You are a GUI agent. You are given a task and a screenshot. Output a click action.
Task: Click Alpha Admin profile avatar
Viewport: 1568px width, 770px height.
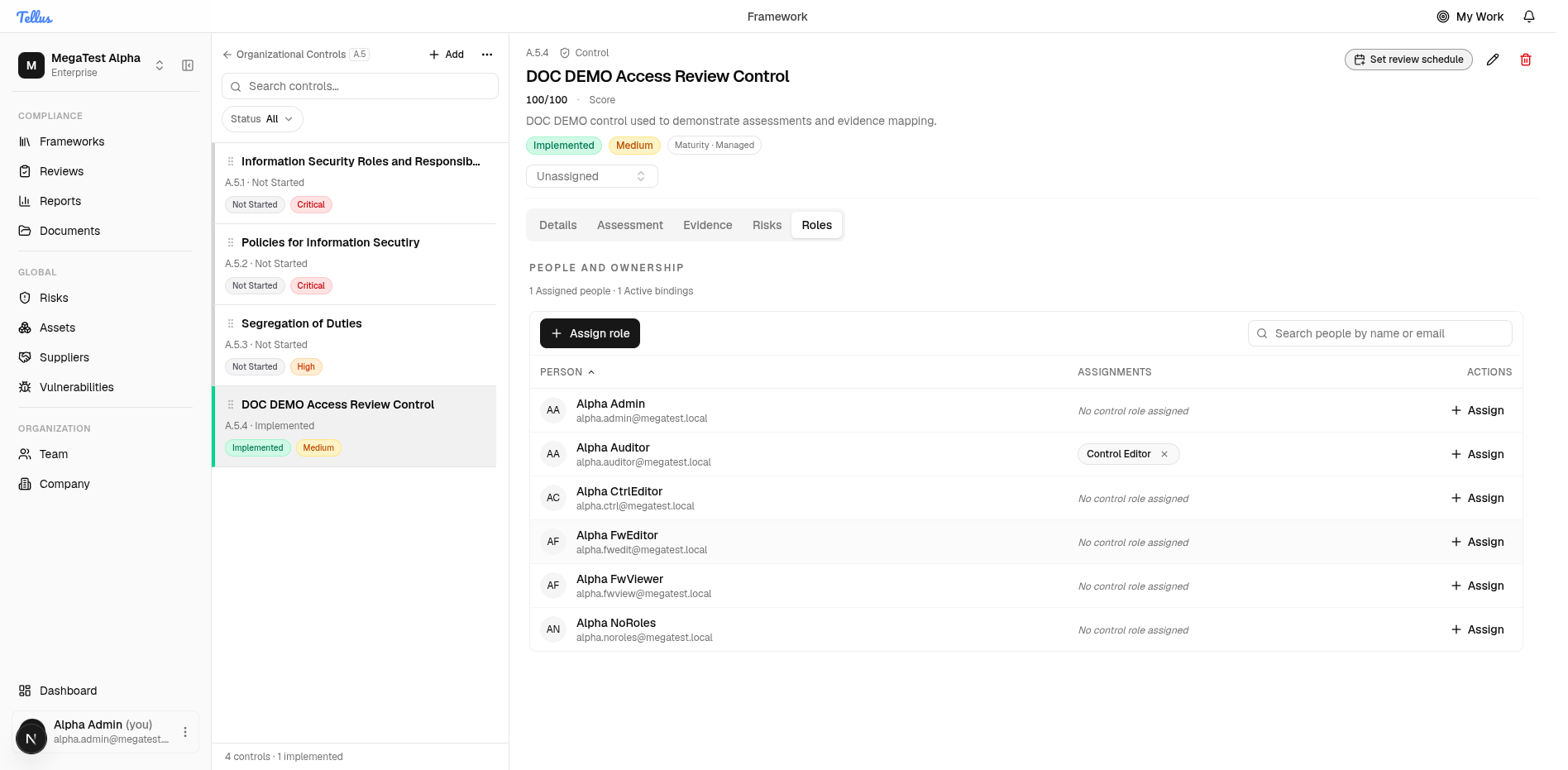[x=31, y=737]
